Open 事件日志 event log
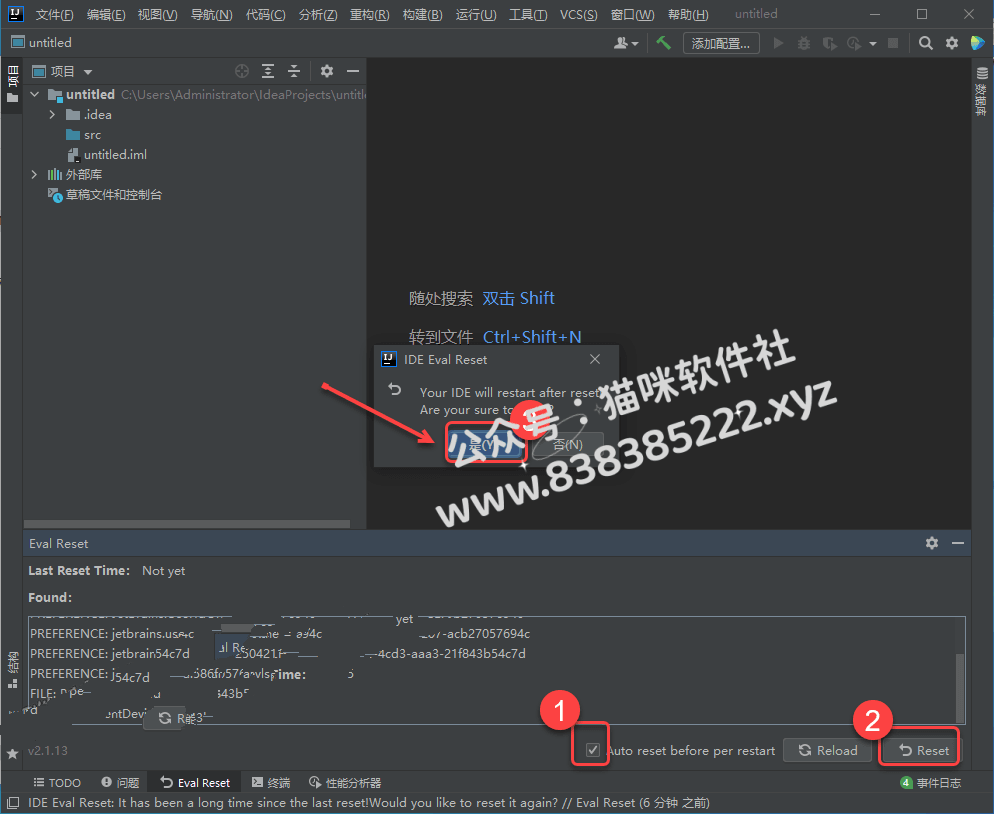Screen dimensions: 994x814 [x=931, y=782]
